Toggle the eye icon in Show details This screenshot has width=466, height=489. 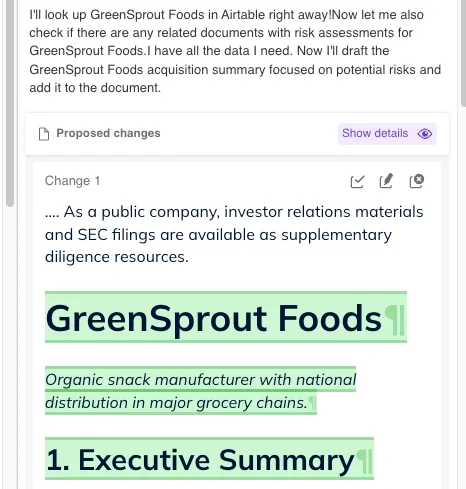coord(425,134)
